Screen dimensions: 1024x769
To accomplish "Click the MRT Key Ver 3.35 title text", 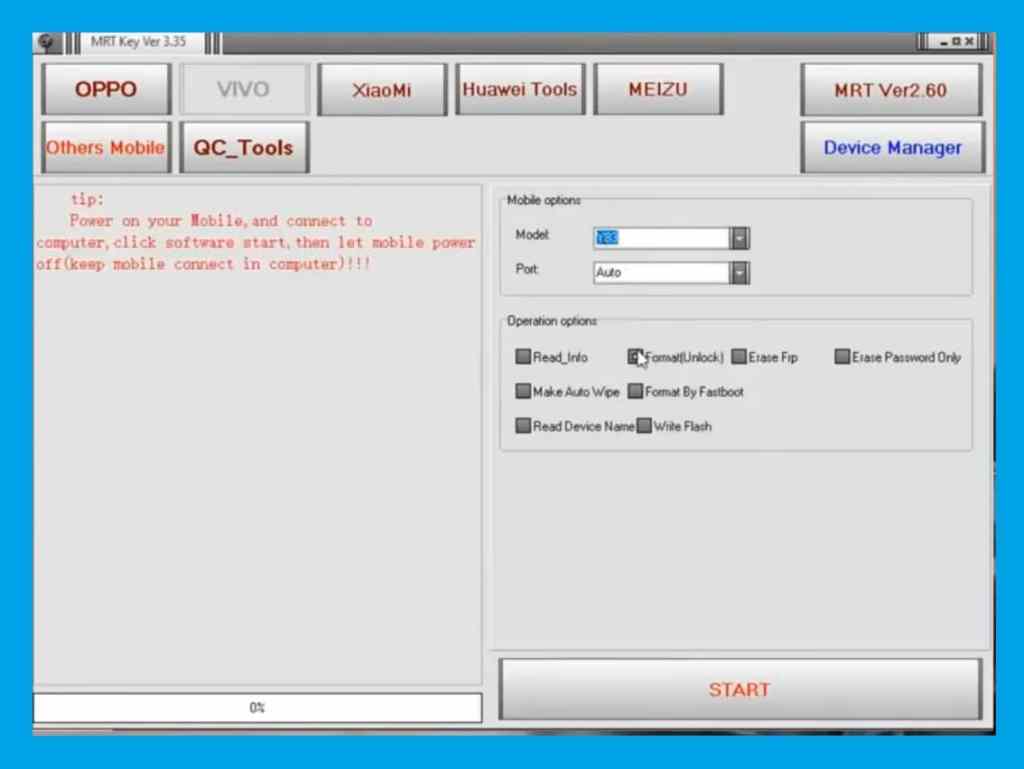I will click(x=138, y=42).
